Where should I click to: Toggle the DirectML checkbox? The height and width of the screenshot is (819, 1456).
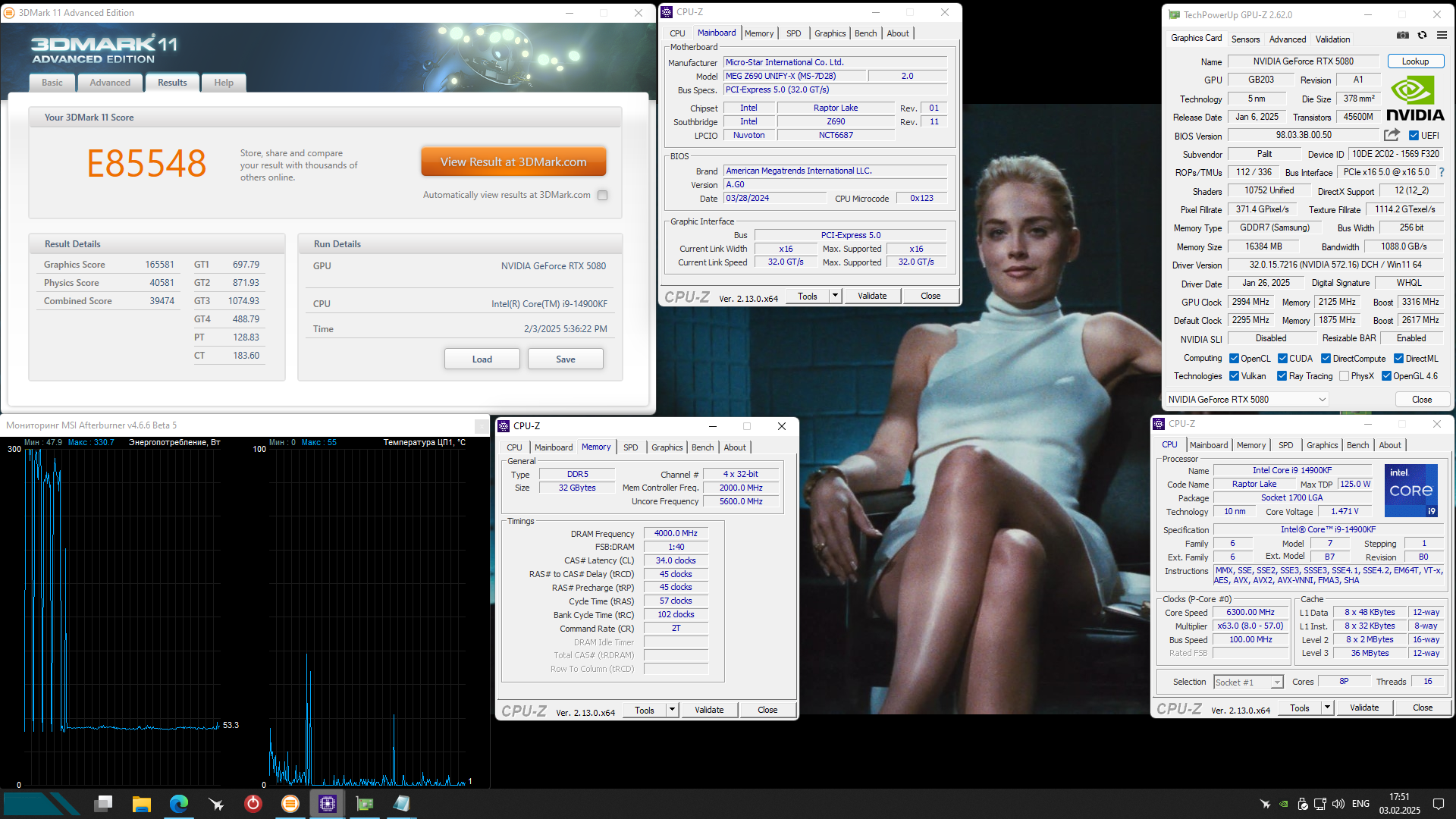point(1398,359)
